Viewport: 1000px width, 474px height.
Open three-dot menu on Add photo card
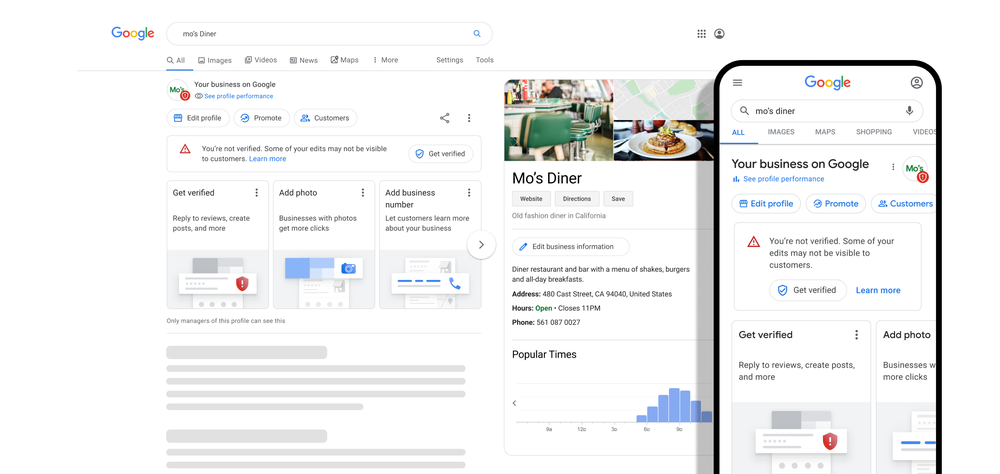click(363, 193)
